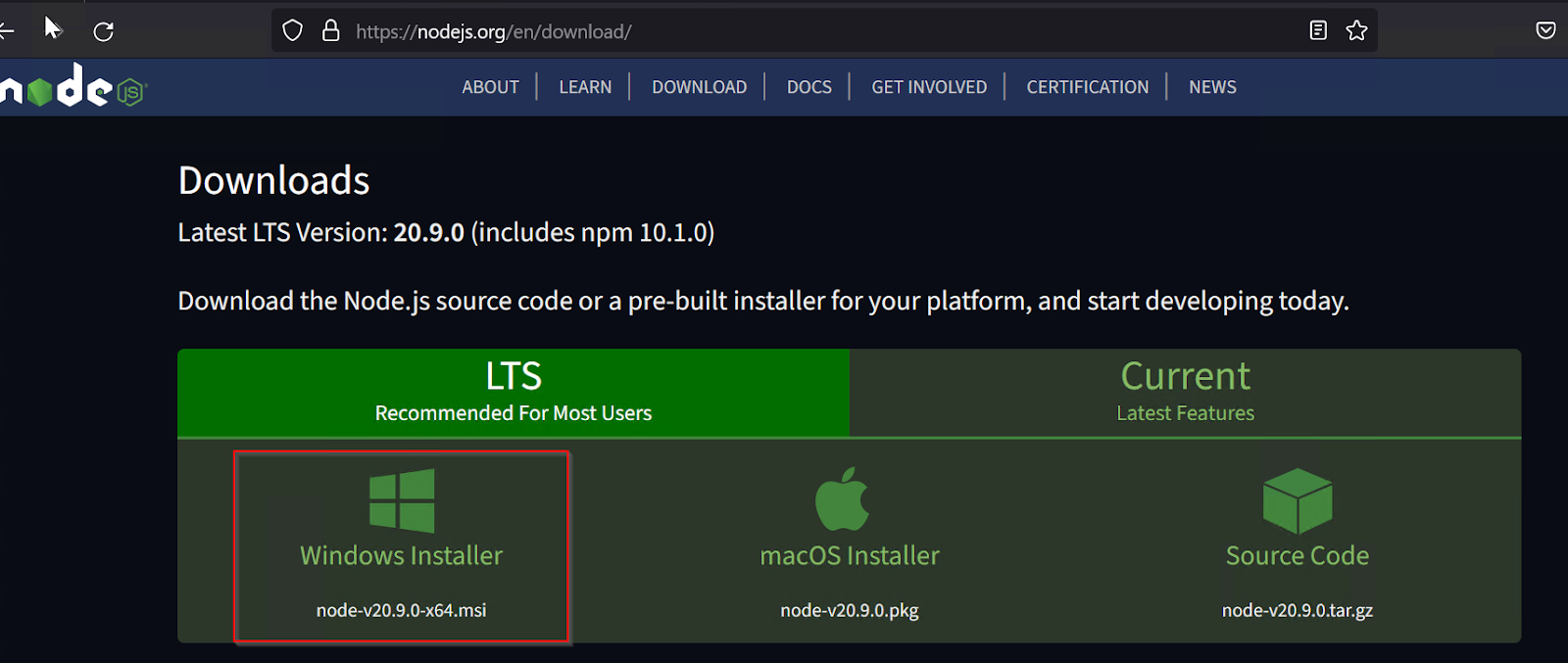Select the LTS Recommended tab
Image resolution: width=1568 pixels, height=663 pixels.
pos(514,392)
